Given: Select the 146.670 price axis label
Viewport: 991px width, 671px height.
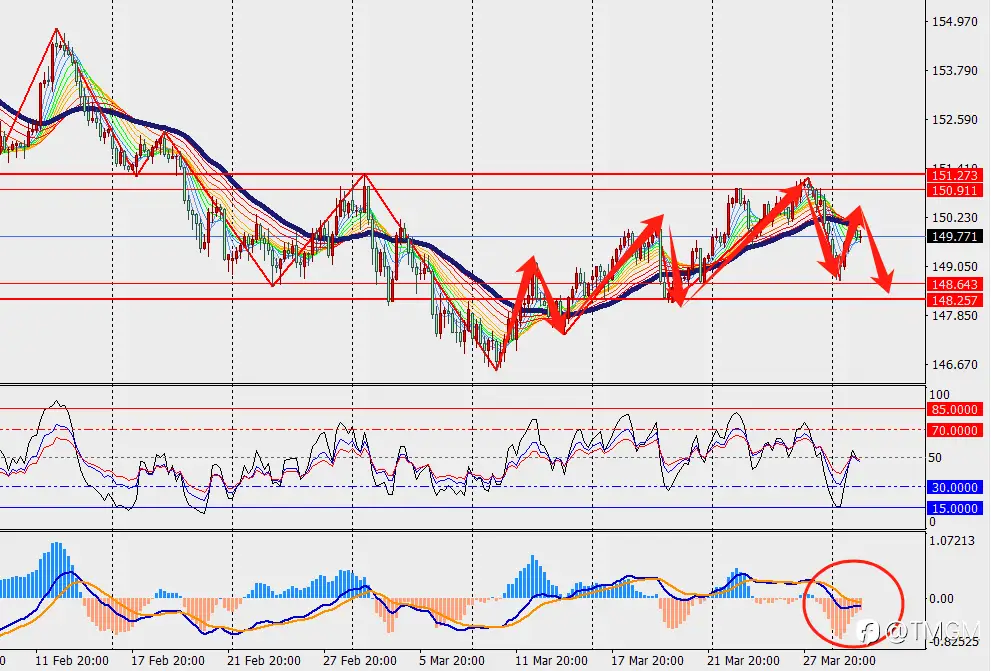Looking at the screenshot, I should click(x=954, y=365).
